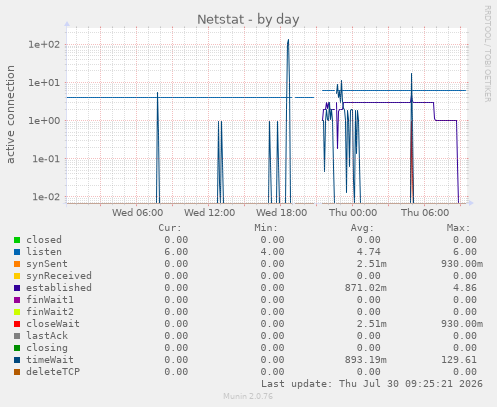Click the 'Munin 2.0.76' footer text
This screenshot has height=407, width=497.
(248, 396)
